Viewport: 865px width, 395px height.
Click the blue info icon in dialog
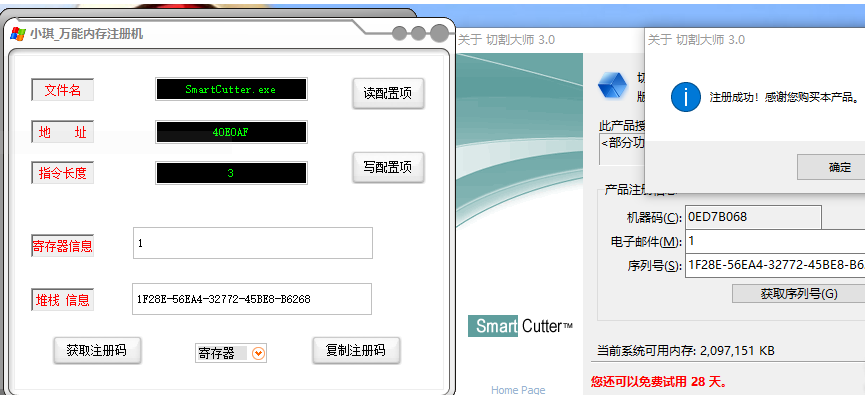(686, 98)
